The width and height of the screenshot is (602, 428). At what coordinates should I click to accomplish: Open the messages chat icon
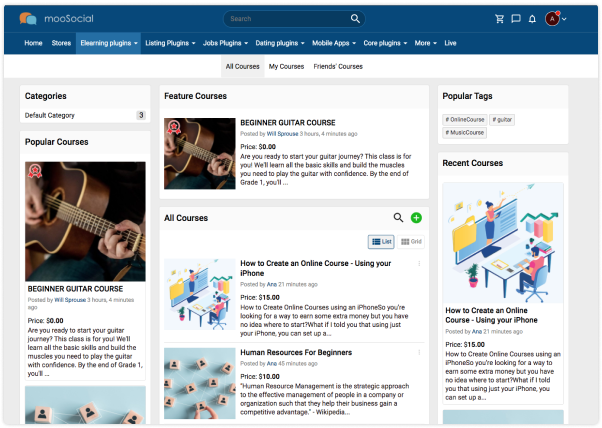pos(516,19)
